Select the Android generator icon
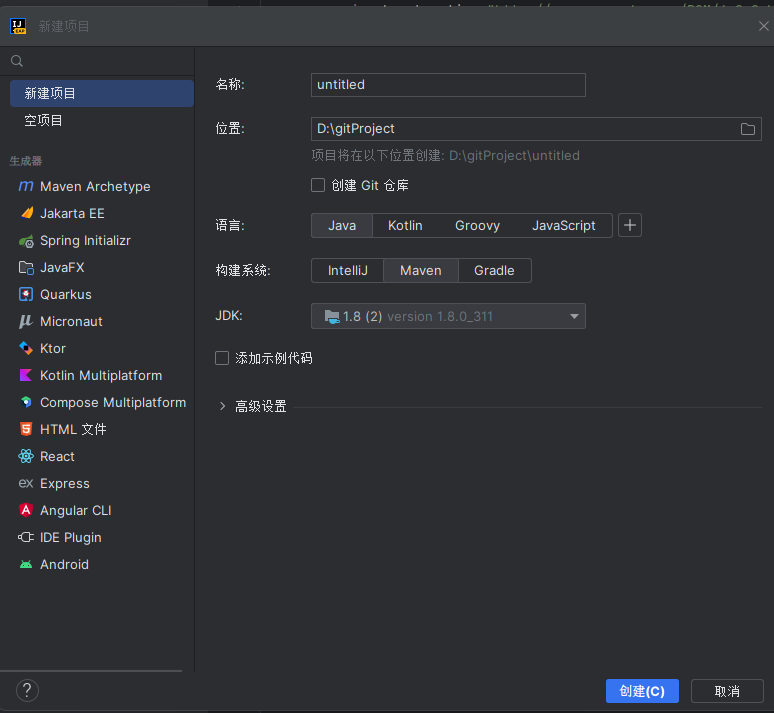This screenshot has width=774, height=713. 26,565
